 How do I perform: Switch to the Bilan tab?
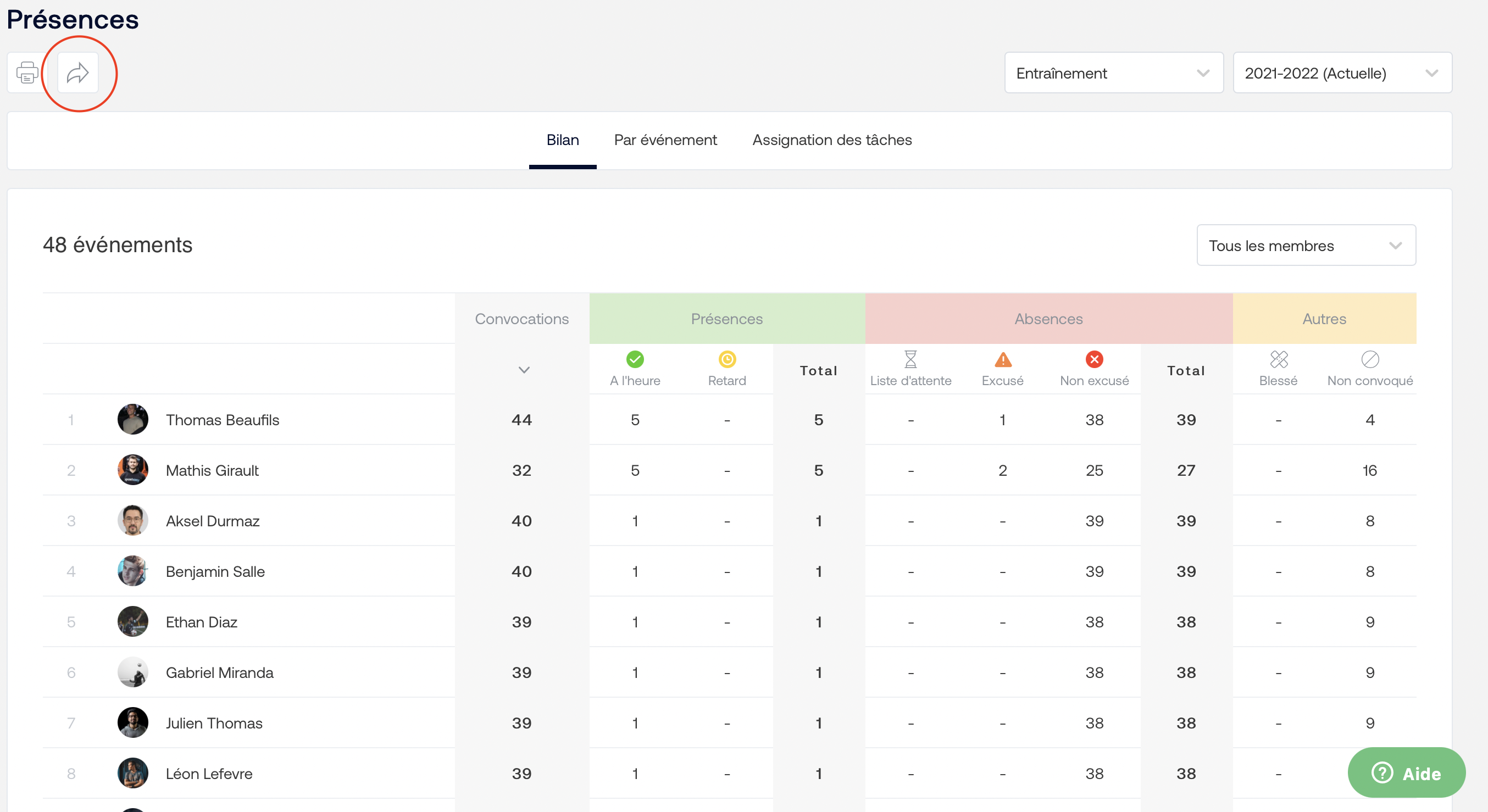(x=563, y=140)
